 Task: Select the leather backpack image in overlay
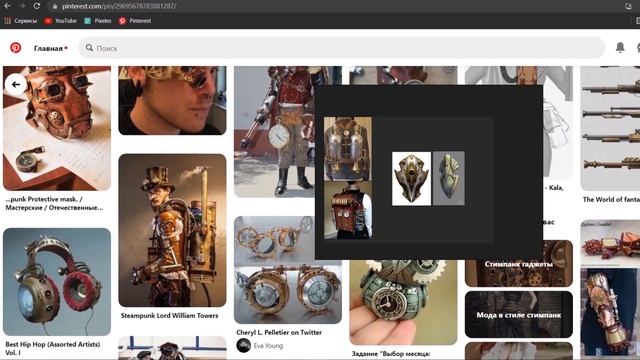348,210
